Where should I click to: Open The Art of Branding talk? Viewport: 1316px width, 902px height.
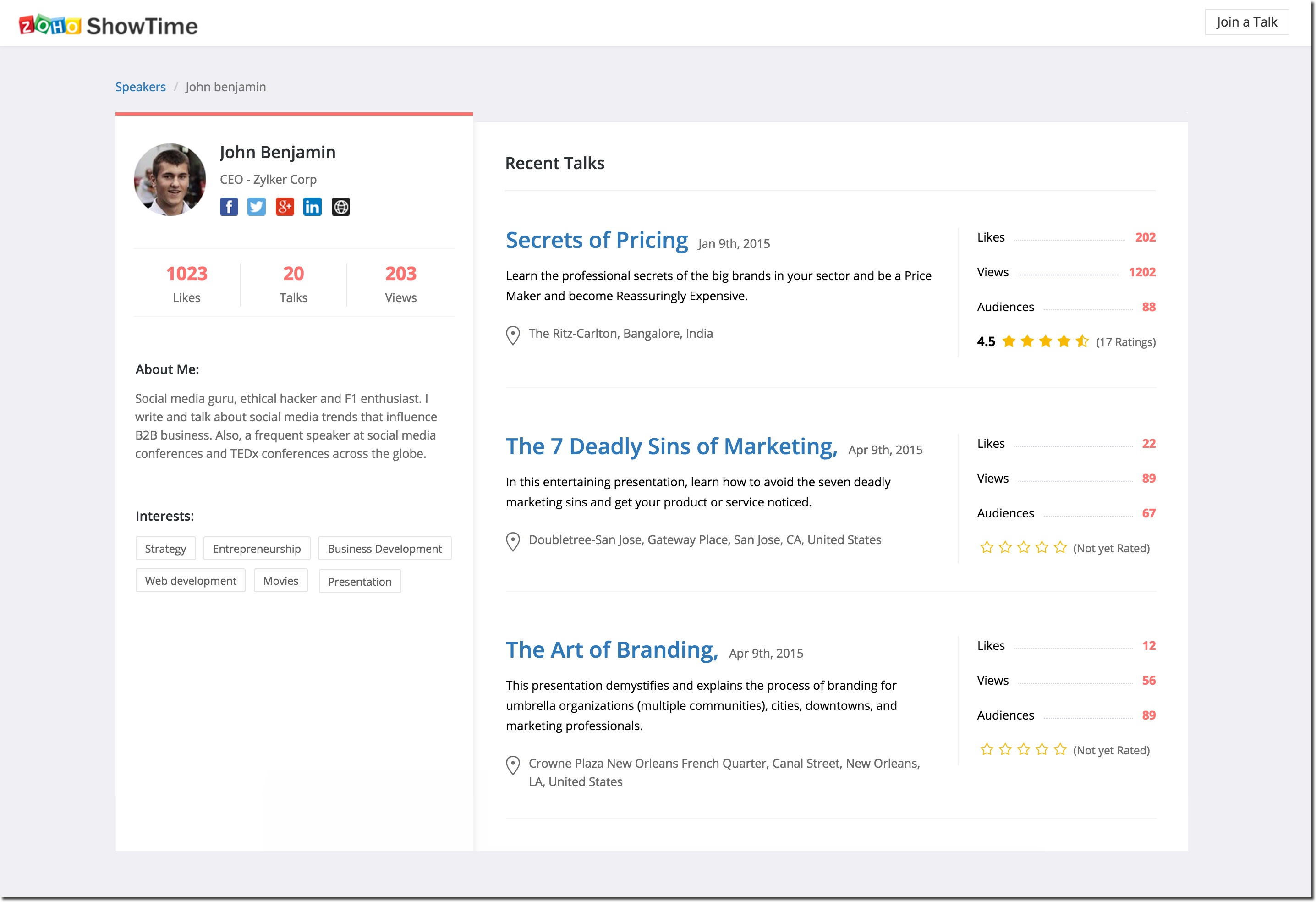coord(612,650)
